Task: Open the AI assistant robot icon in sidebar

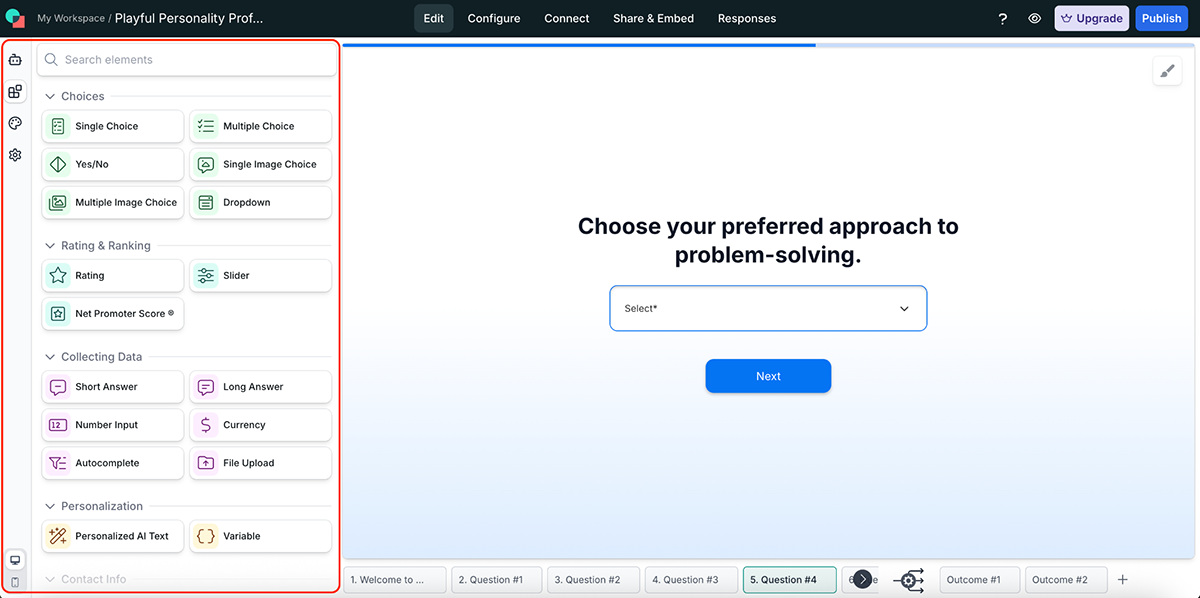Action: [x=15, y=60]
